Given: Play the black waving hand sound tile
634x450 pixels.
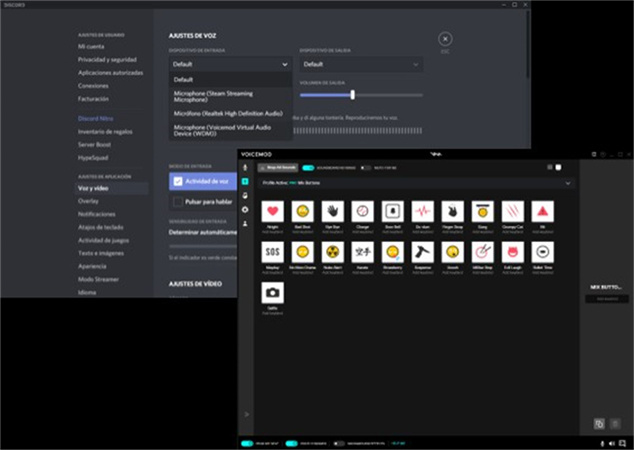Looking at the screenshot, I should 332,211.
